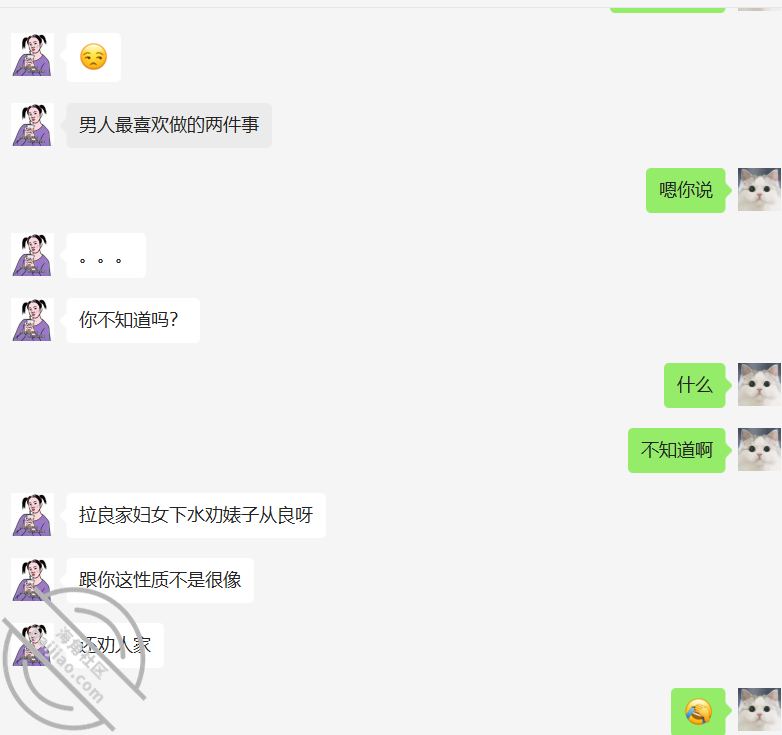The width and height of the screenshot is (782, 735).
Task: Click the crying-laughing emoji in the green bubble
Action: tap(698, 711)
